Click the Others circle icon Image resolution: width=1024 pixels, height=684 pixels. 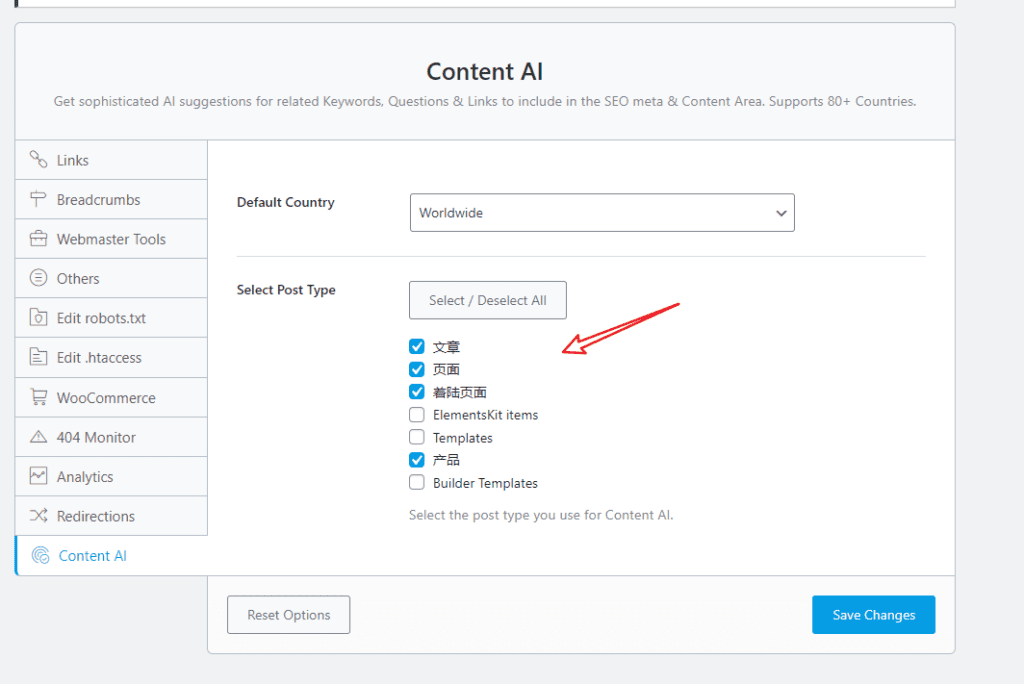click(x=39, y=278)
